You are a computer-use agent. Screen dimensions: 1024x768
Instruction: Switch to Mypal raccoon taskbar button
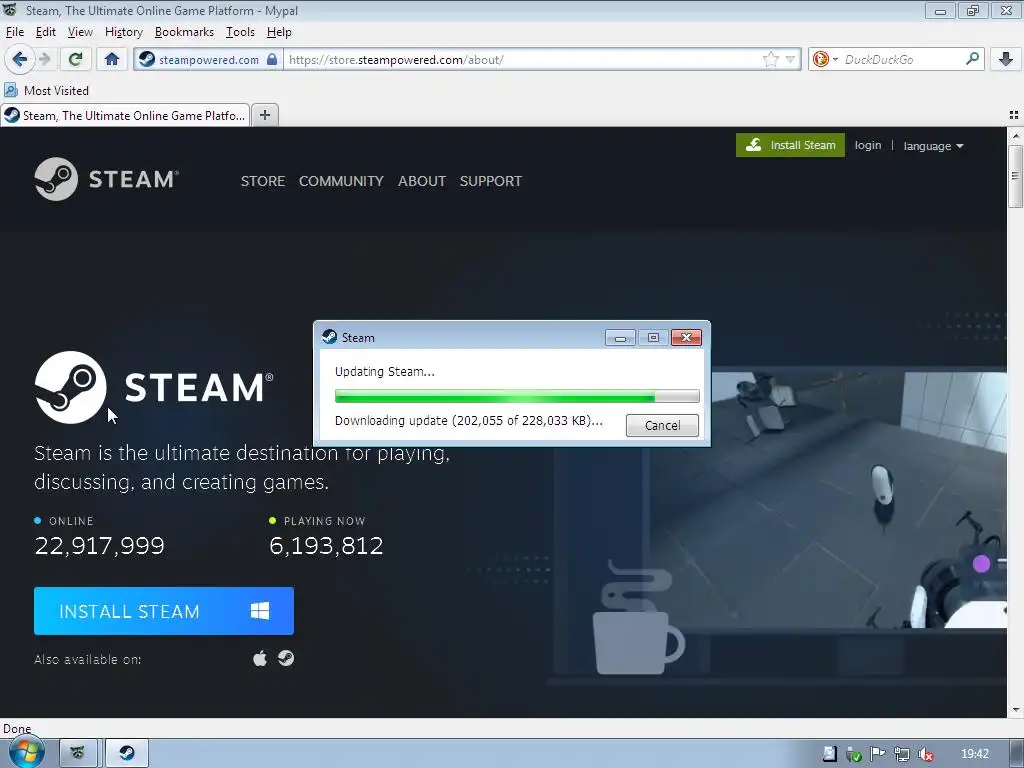tap(78, 753)
